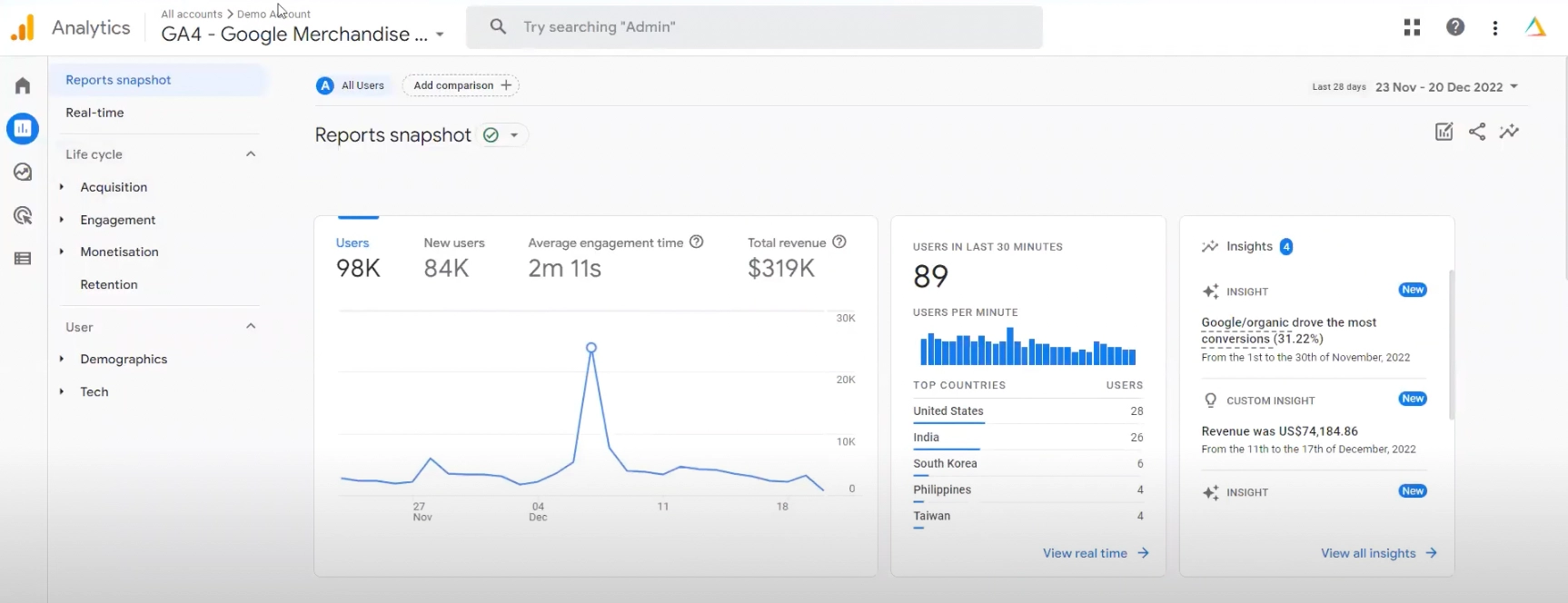
Task: Click help icon beside Average engagement time
Action: point(697,242)
